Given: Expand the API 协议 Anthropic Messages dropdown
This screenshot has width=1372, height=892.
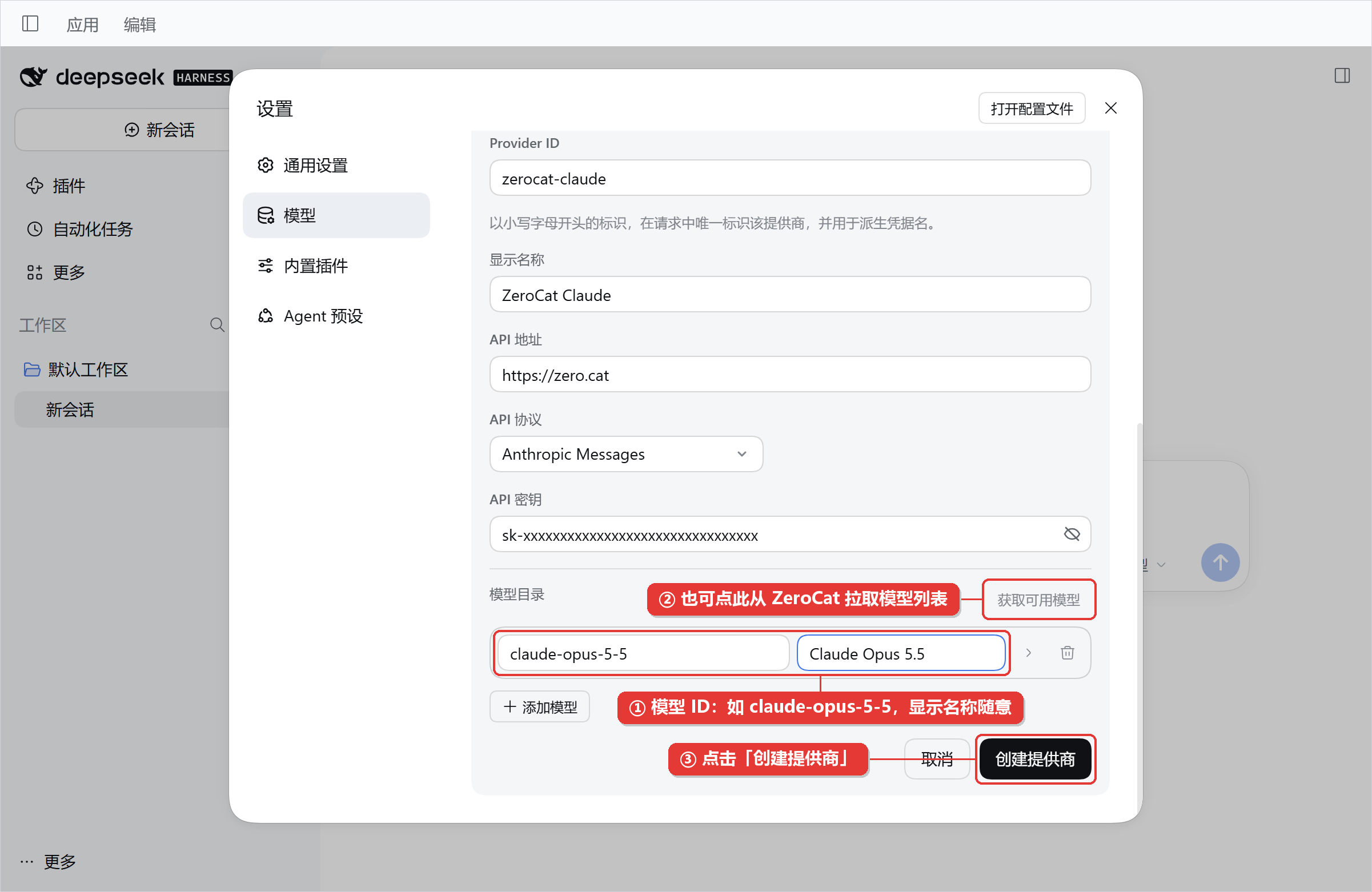Looking at the screenshot, I should [x=626, y=454].
